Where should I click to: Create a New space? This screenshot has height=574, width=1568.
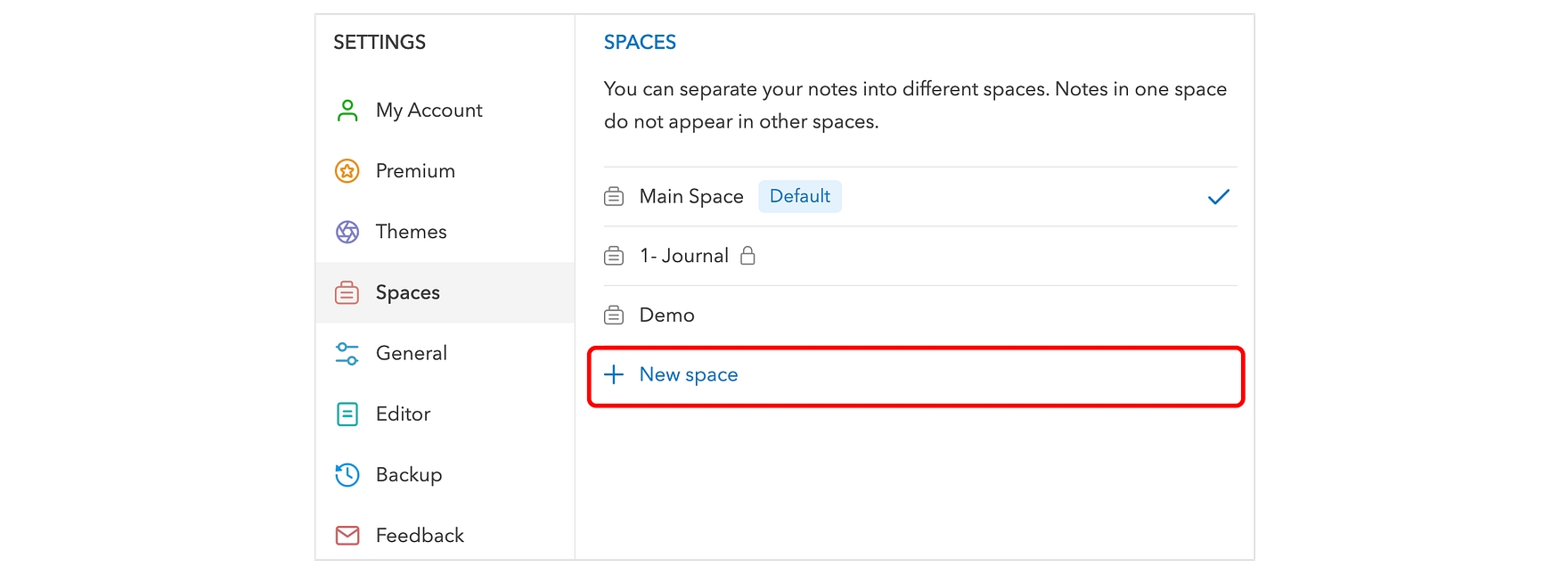point(689,375)
